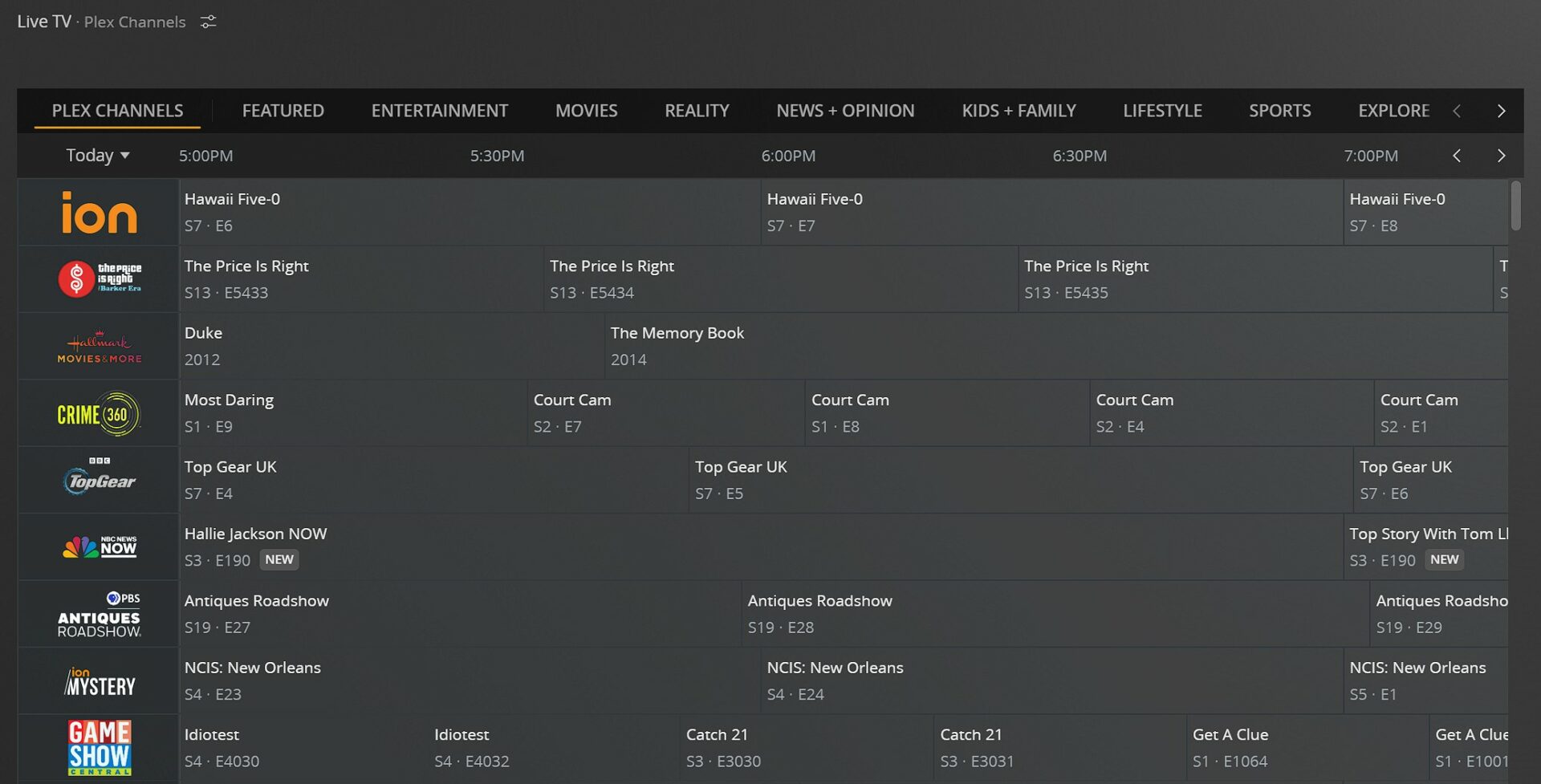Select the BBC Top Gear channel logo
The height and width of the screenshot is (784, 1541).
click(100, 477)
